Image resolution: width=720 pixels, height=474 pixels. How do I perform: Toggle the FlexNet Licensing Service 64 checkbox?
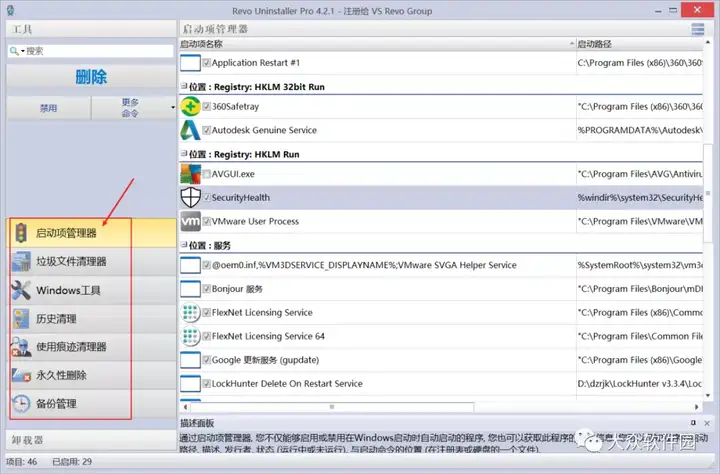[207, 336]
